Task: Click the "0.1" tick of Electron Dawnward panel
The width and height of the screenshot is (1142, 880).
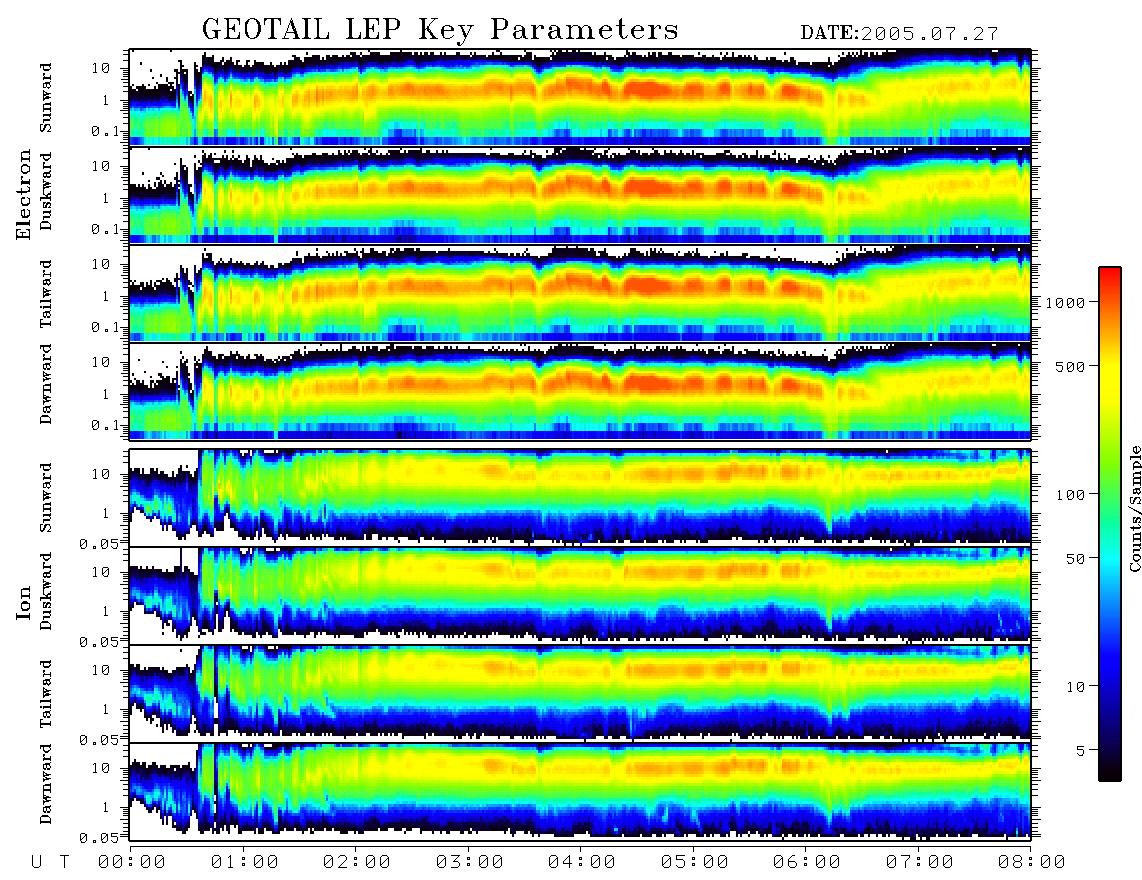Action: coord(105,425)
